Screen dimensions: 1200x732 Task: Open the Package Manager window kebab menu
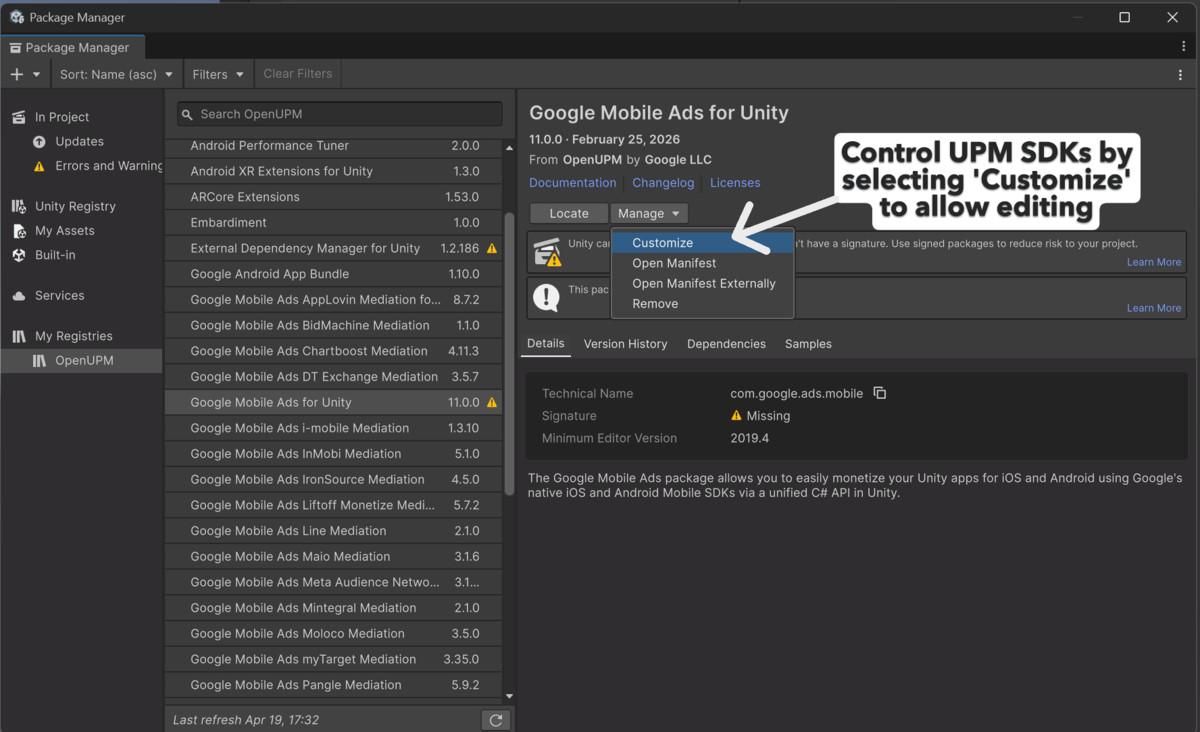pos(1184,47)
